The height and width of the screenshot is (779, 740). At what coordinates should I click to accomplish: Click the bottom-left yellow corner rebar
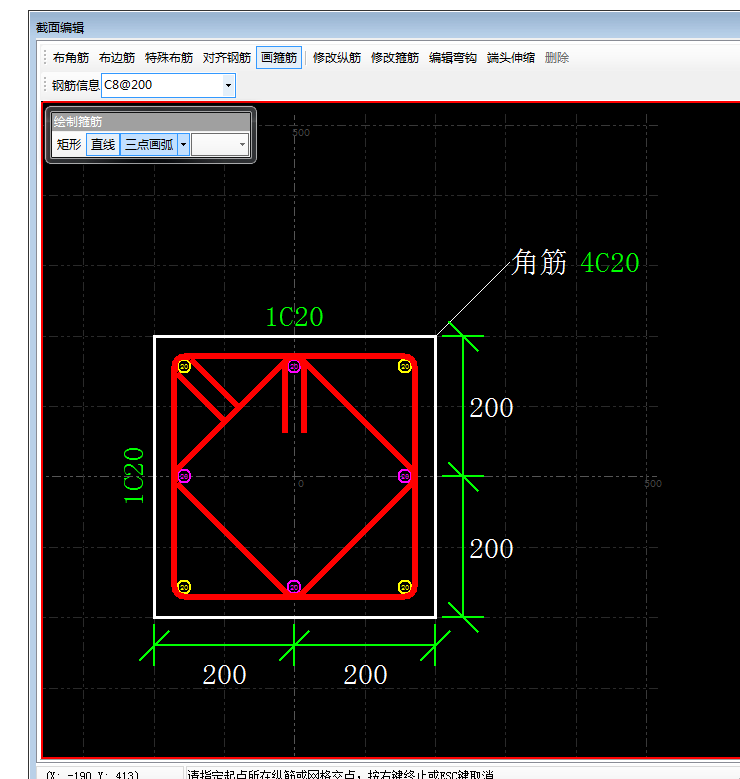(184, 587)
